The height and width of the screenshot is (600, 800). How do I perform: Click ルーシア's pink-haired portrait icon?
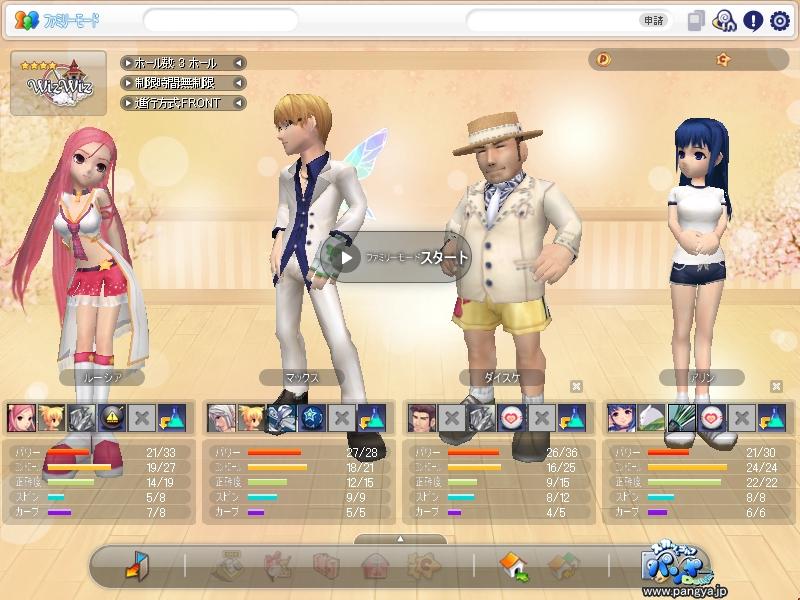pyautogui.click(x=21, y=418)
